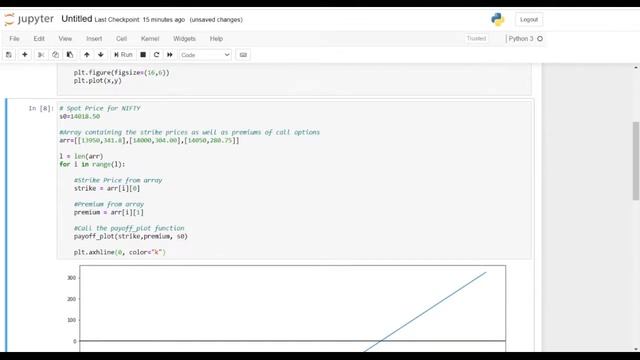Open the Widgets menu
Viewport: 640px width, 360px height.
click(x=184, y=39)
